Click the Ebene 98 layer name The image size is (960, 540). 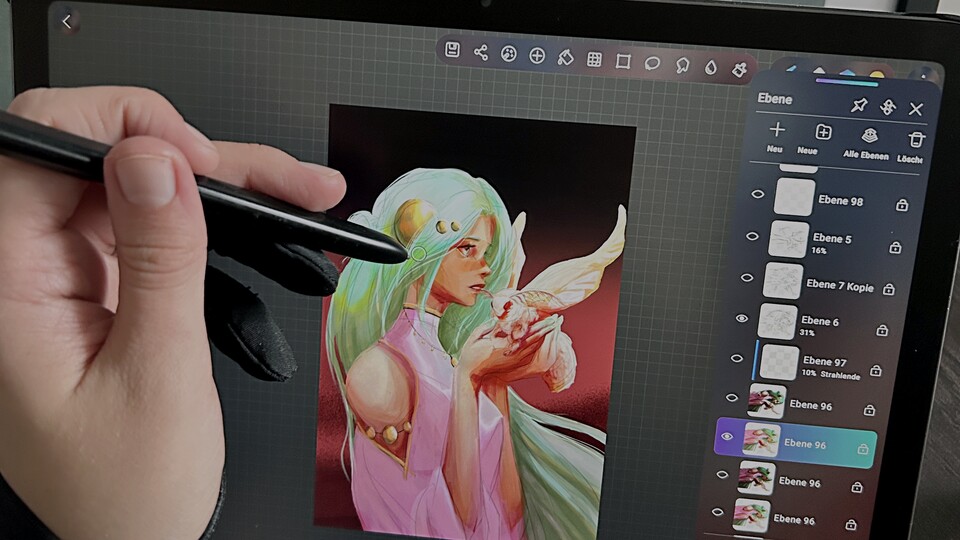pos(841,200)
